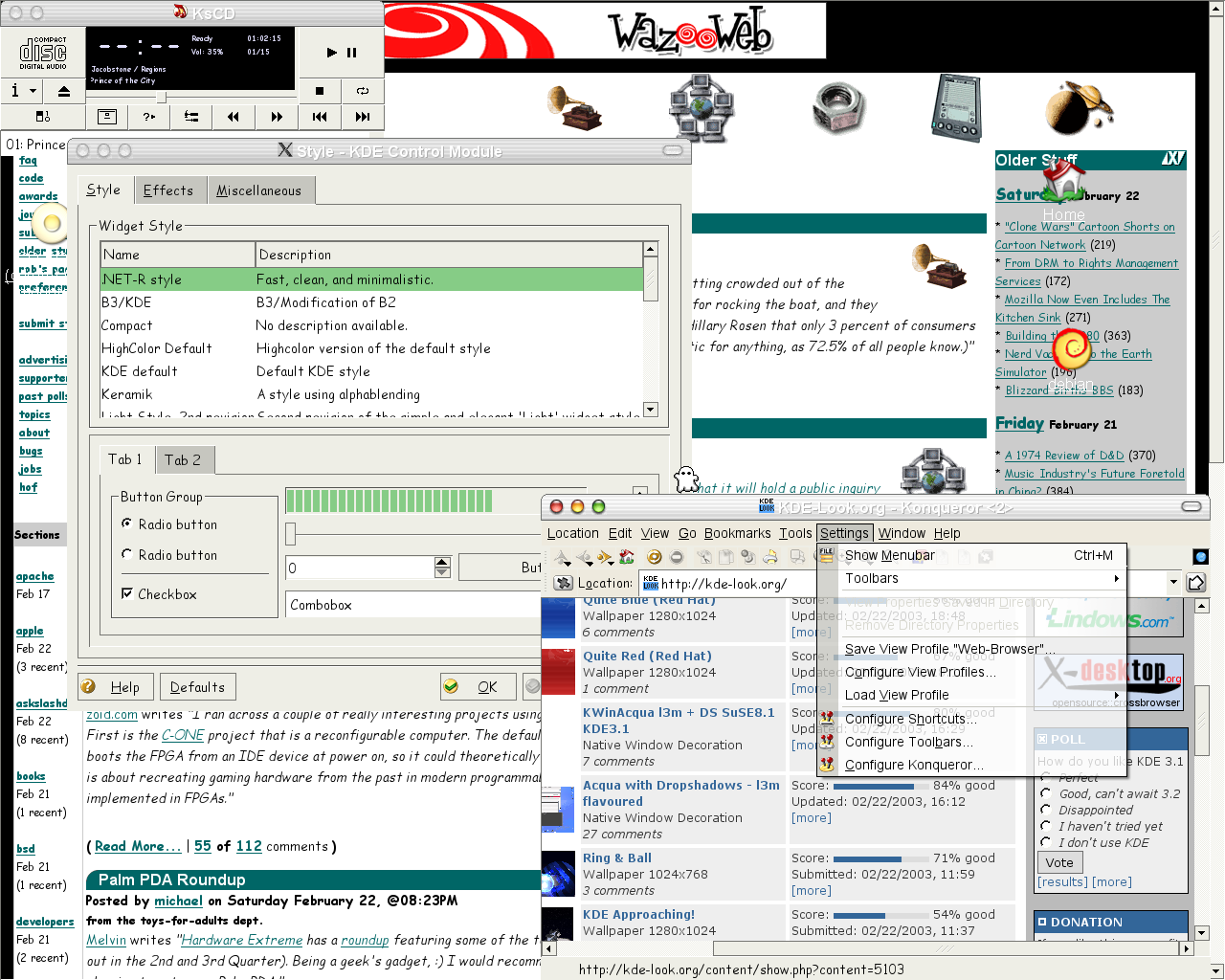Skip to previous track in KsCD

(x=320, y=117)
